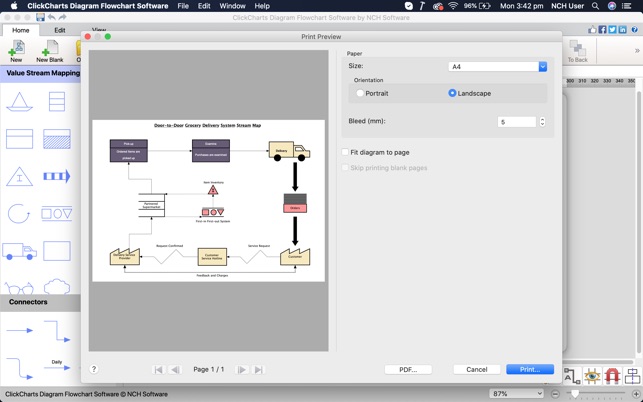Click the New diagram toolbar icon
Screen dimensions: 643x402
tap(16, 50)
